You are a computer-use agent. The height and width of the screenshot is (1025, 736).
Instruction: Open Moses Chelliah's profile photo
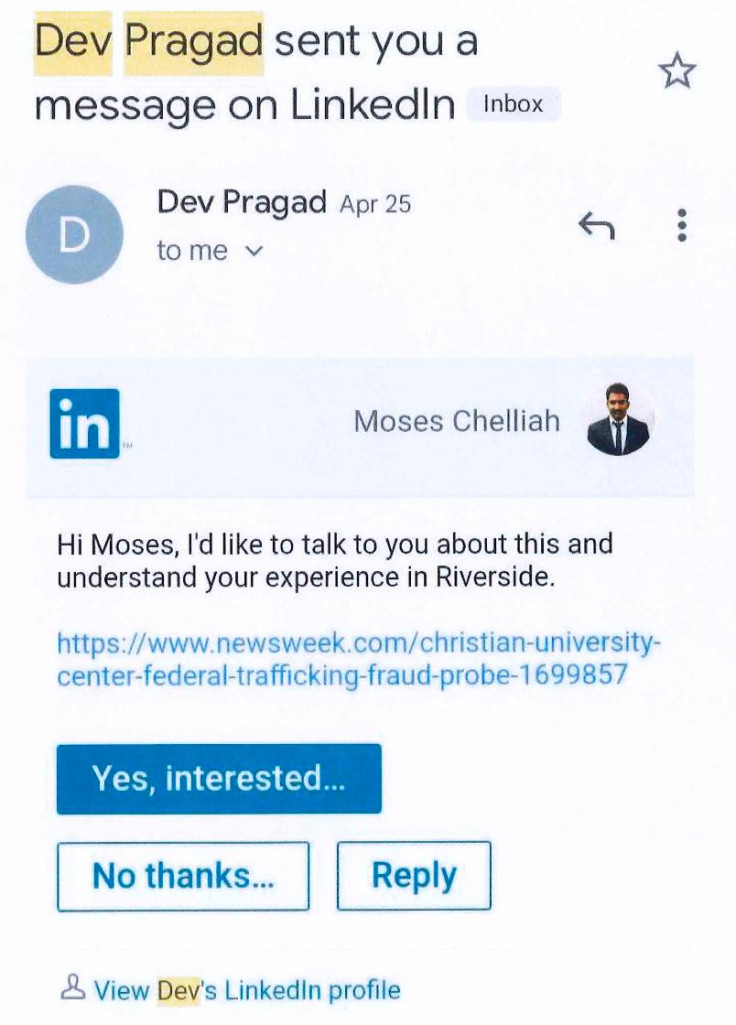point(618,421)
